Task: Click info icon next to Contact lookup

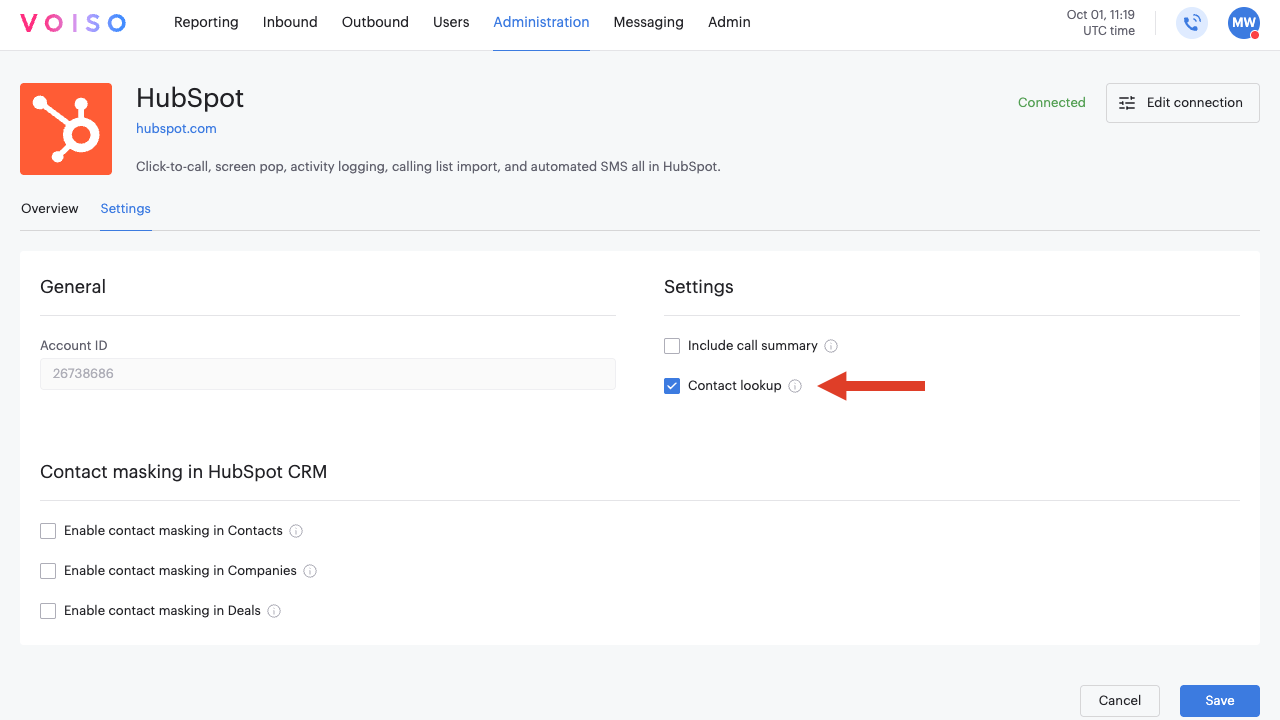Action: (x=795, y=386)
